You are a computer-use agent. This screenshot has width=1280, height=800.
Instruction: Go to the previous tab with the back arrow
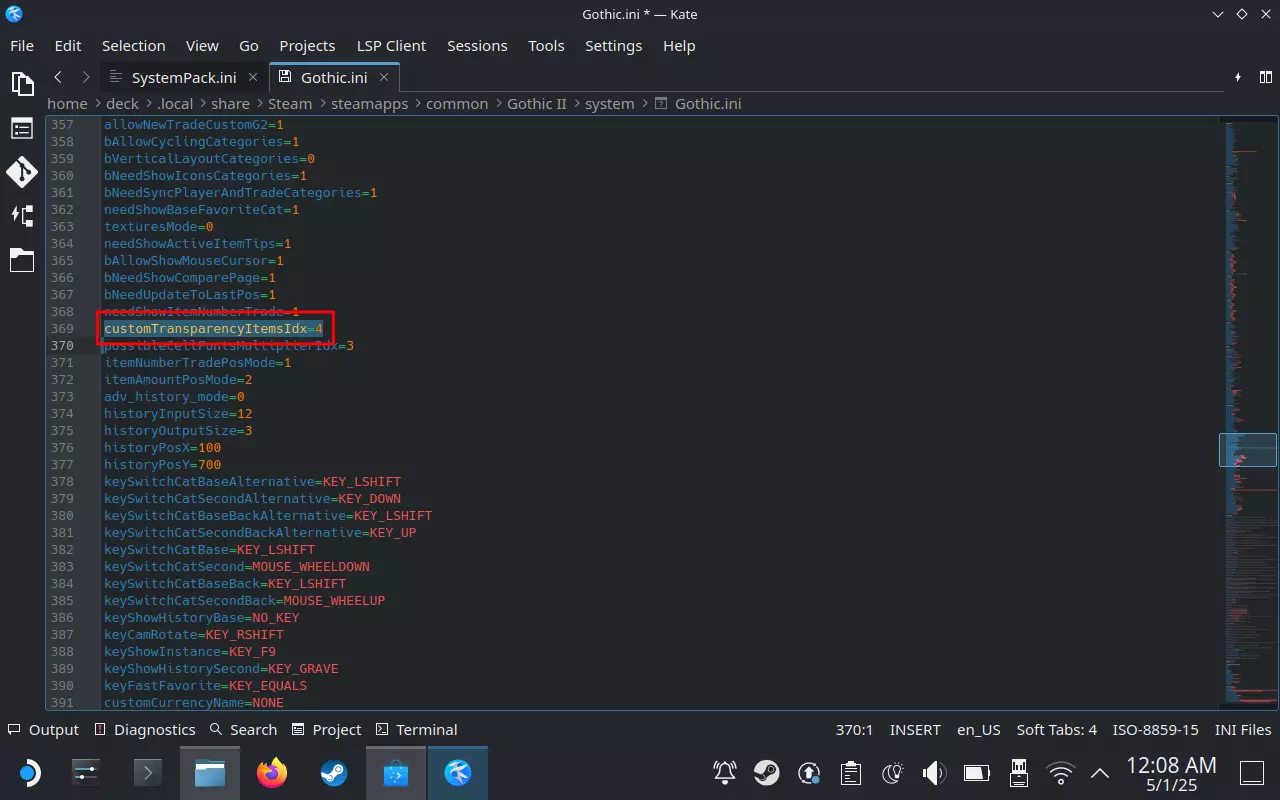(58, 77)
